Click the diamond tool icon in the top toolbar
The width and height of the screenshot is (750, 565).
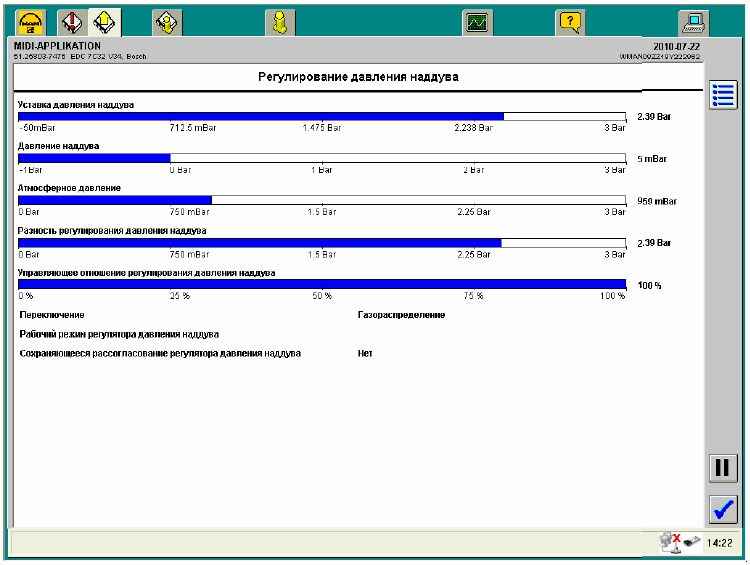coord(167,21)
